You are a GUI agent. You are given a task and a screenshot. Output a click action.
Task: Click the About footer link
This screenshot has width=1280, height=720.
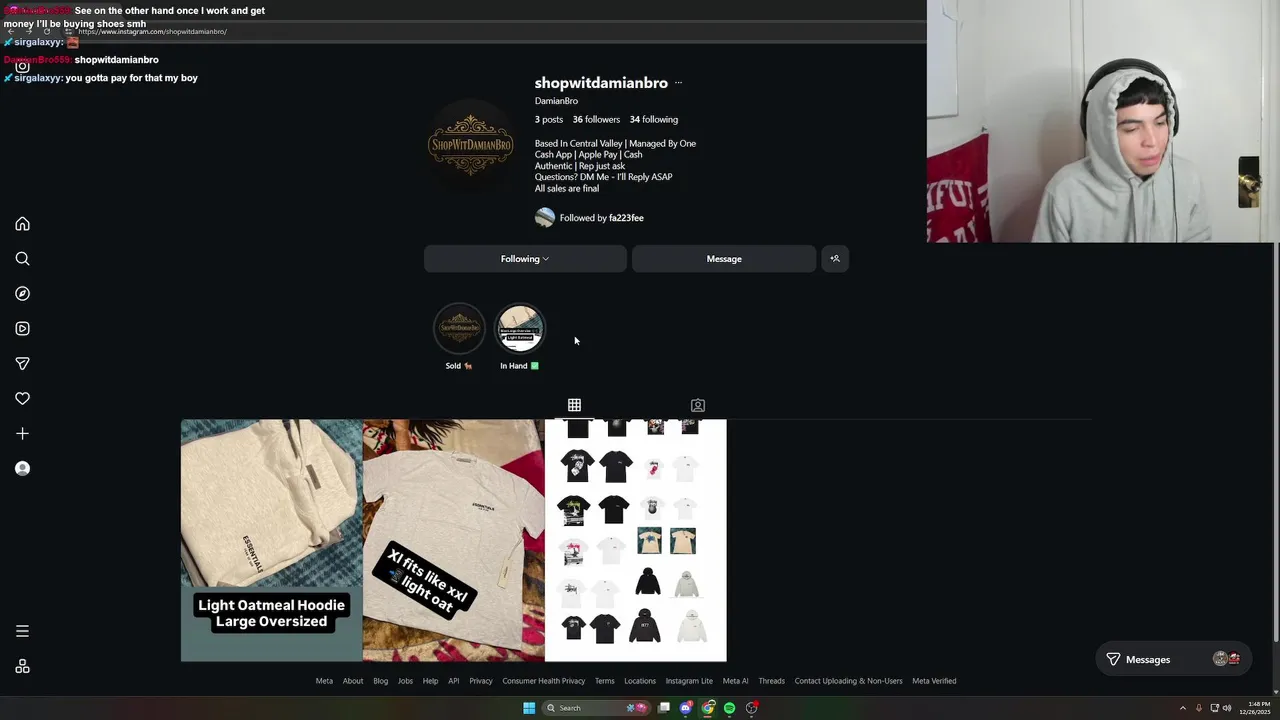click(353, 681)
